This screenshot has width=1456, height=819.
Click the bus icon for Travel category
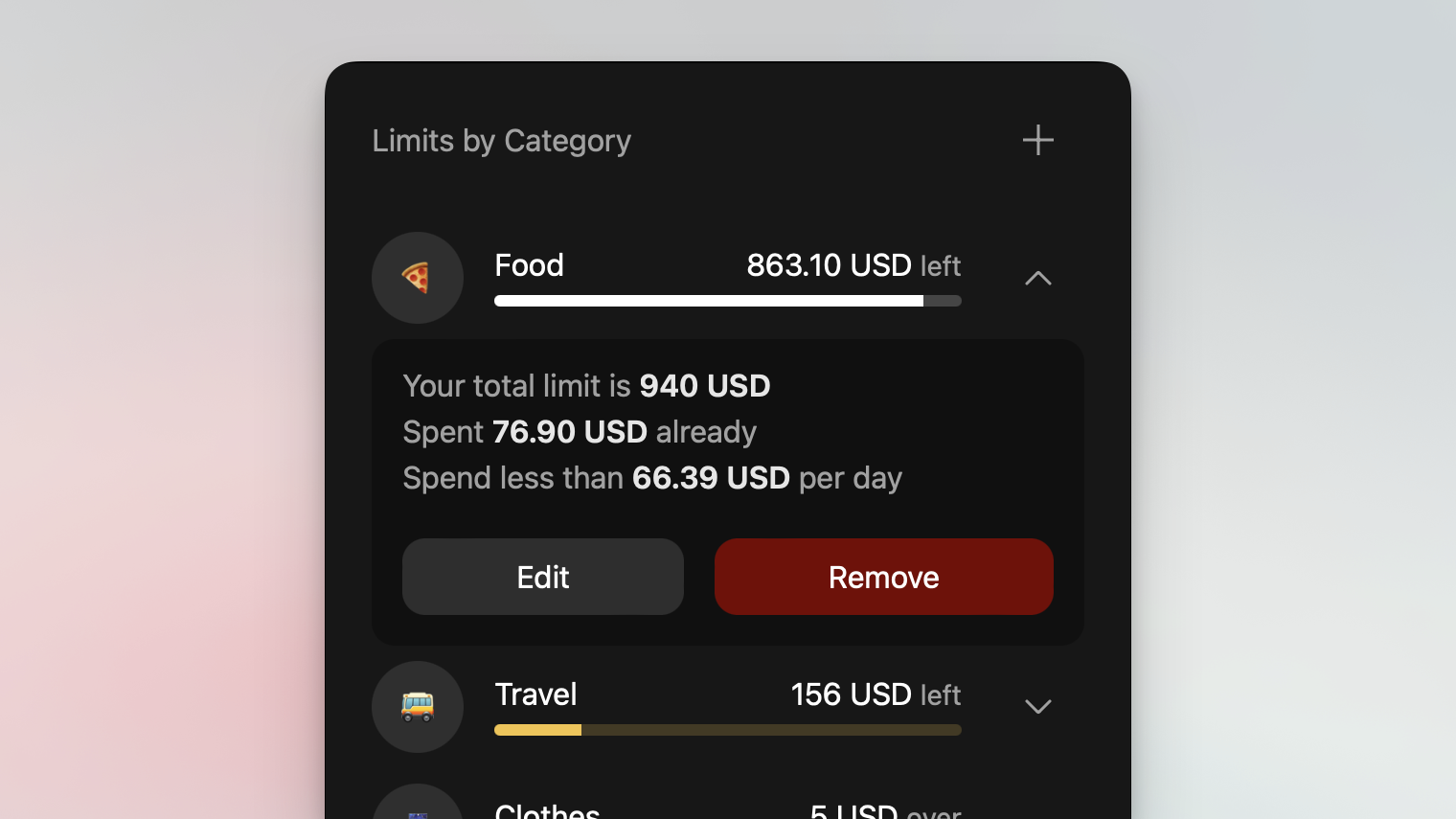pyautogui.click(x=418, y=707)
